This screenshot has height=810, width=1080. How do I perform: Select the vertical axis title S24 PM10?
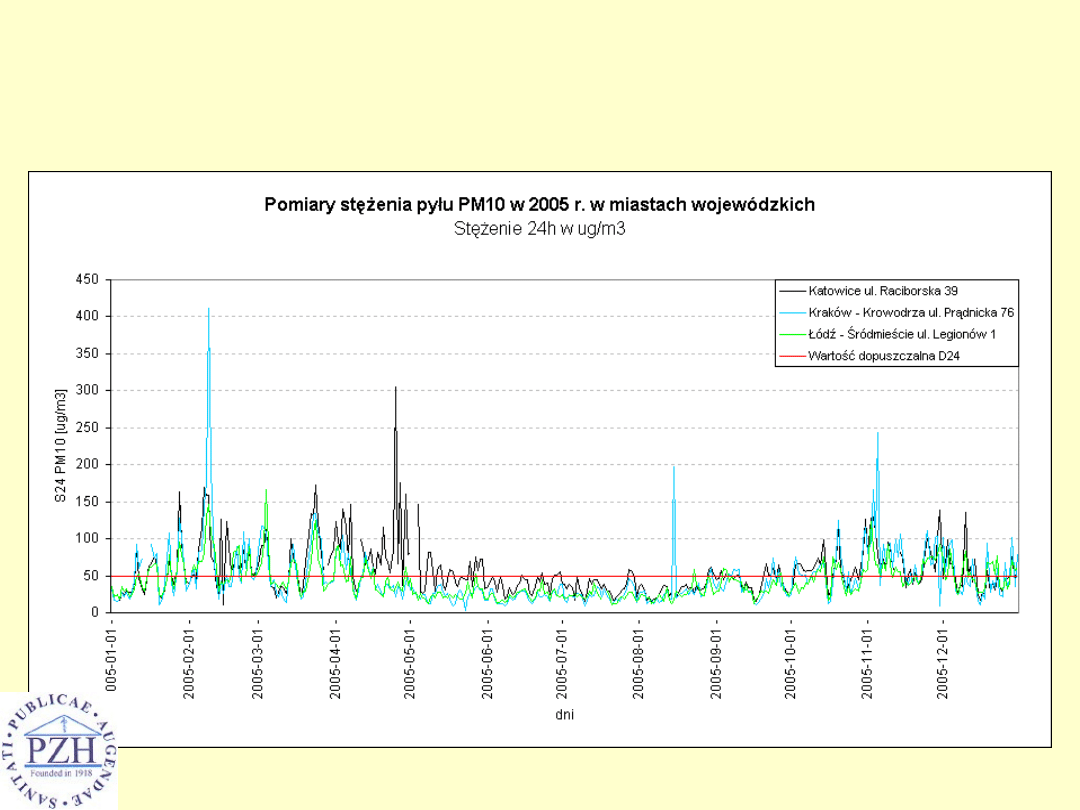coord(60,443)
